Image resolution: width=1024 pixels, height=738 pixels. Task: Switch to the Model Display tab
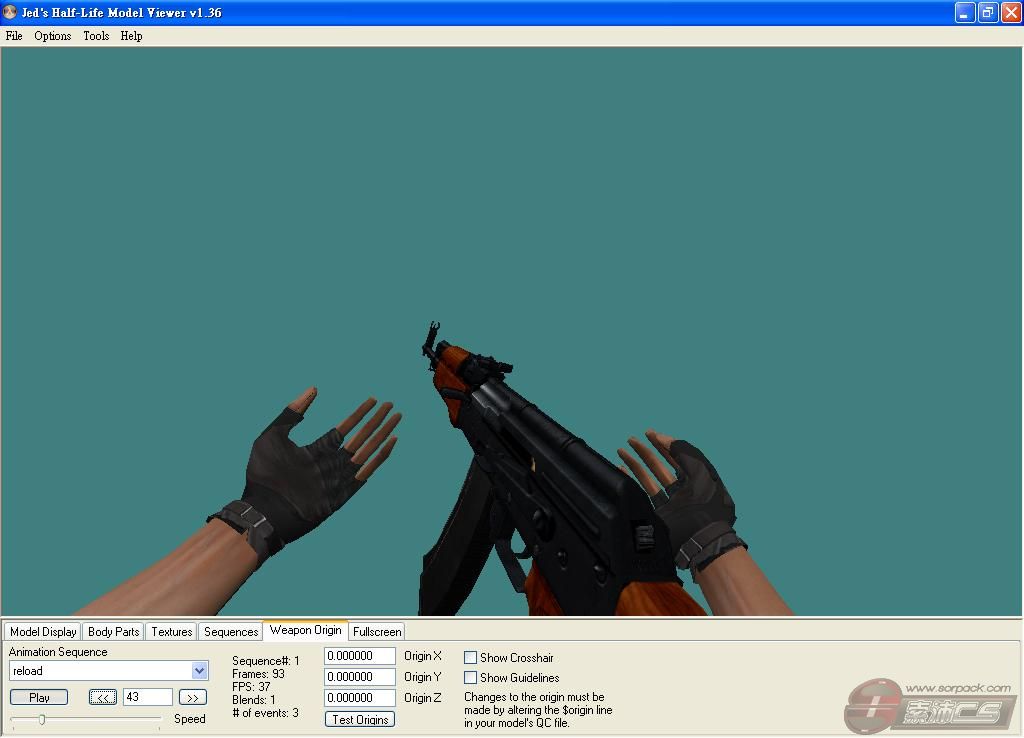(43, 632)
